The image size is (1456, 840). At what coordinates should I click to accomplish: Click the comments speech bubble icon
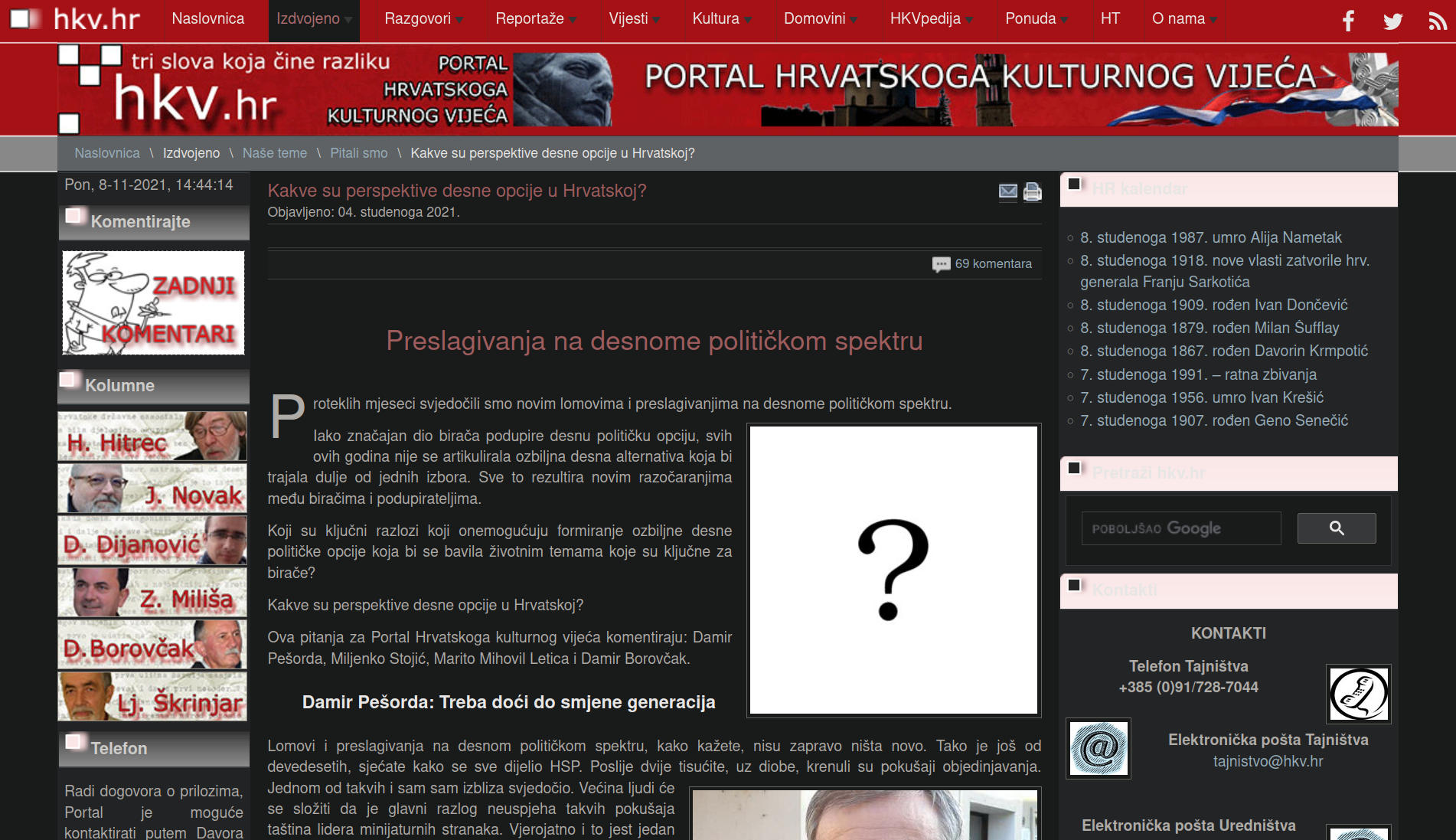941,264
